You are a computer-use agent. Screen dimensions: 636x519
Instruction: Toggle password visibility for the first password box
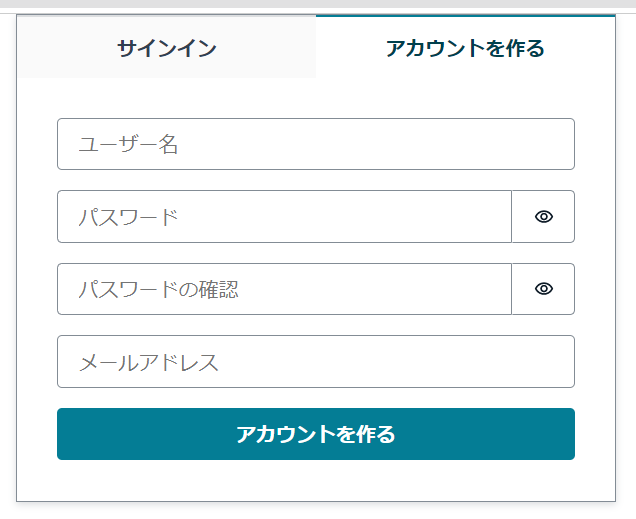(543, 216)
